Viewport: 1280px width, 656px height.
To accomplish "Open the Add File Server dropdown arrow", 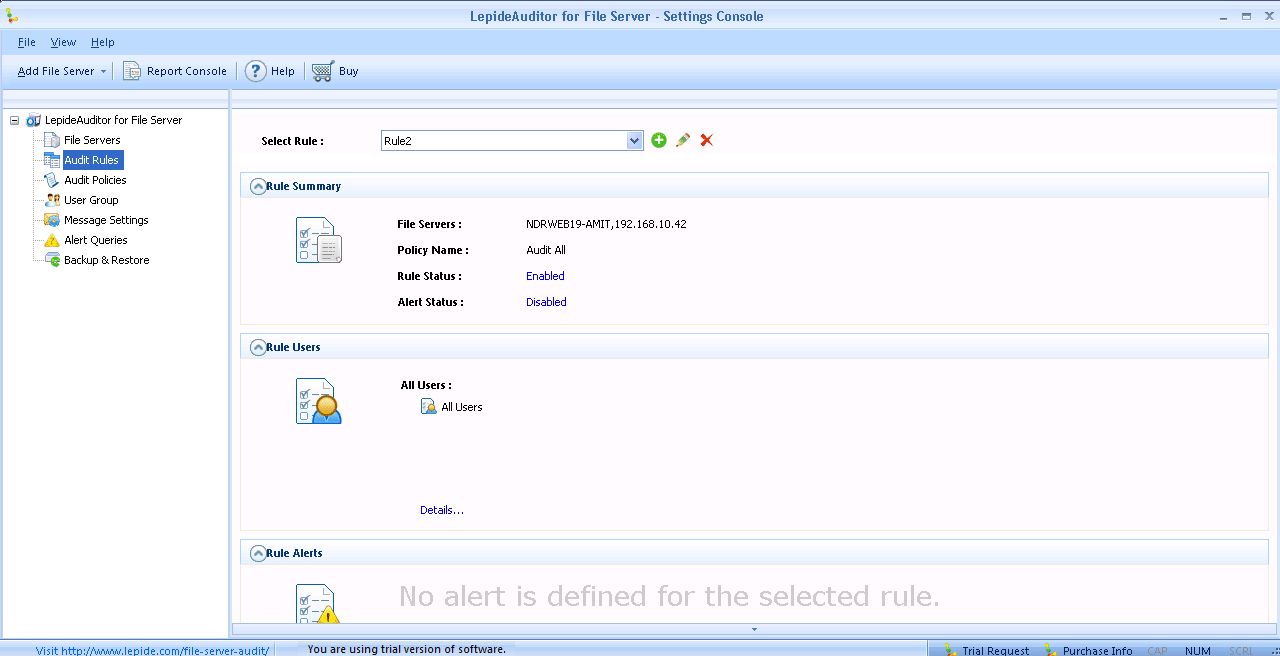I will click(103, 72).
